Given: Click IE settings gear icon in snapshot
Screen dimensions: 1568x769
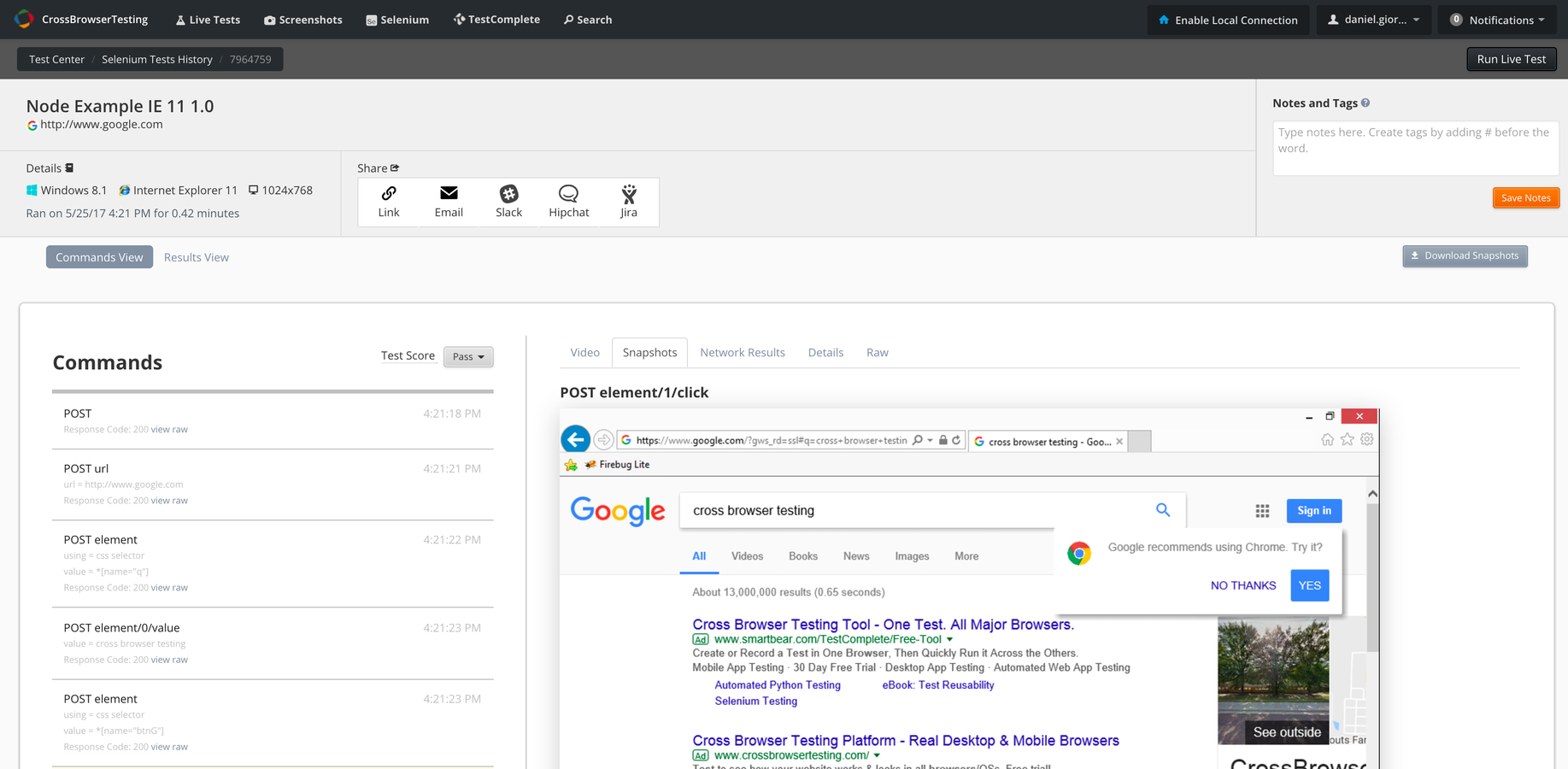Looking at the screenshot, I should [x=1367, y=439].
